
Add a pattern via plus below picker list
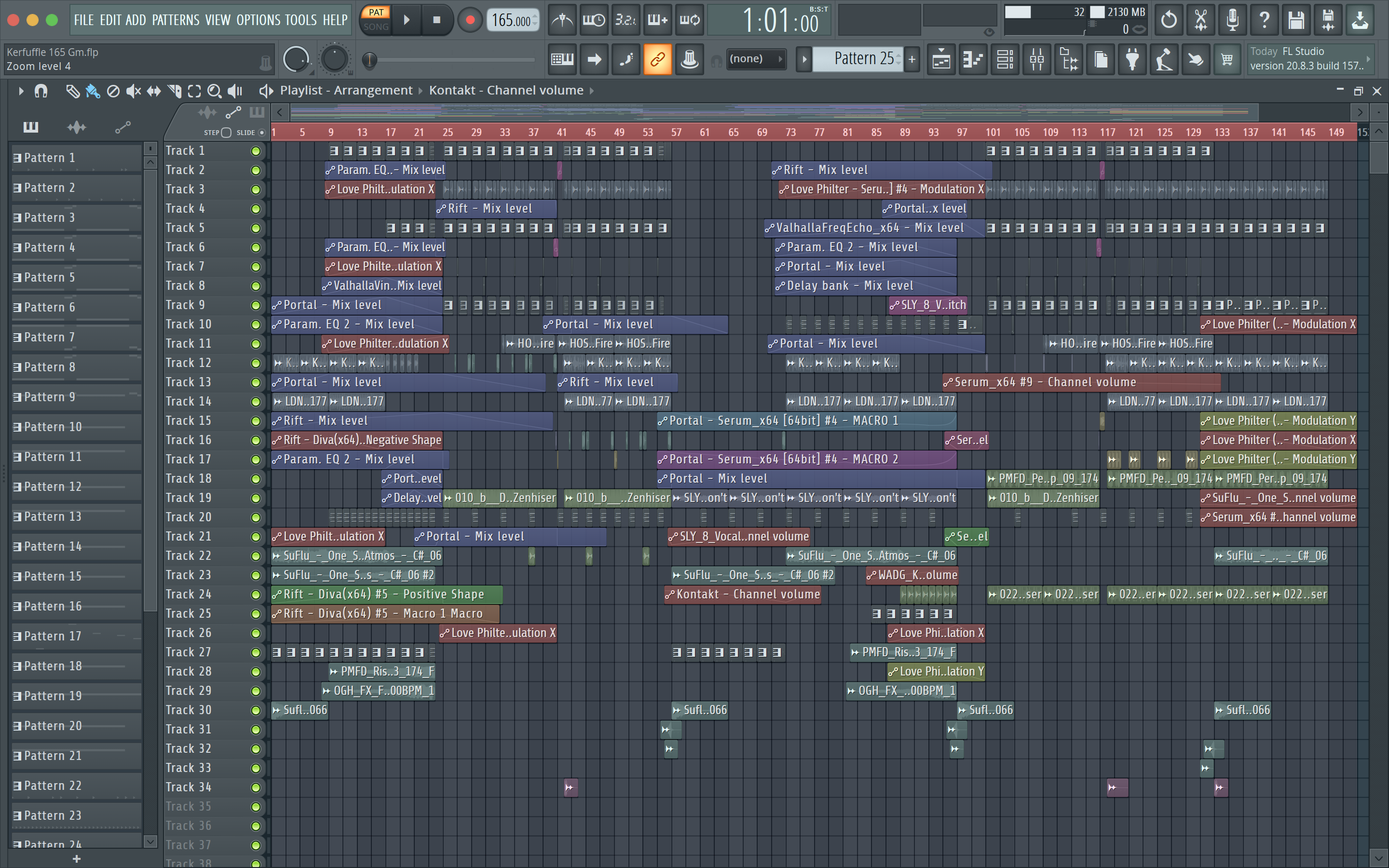[x=76, y=859]
